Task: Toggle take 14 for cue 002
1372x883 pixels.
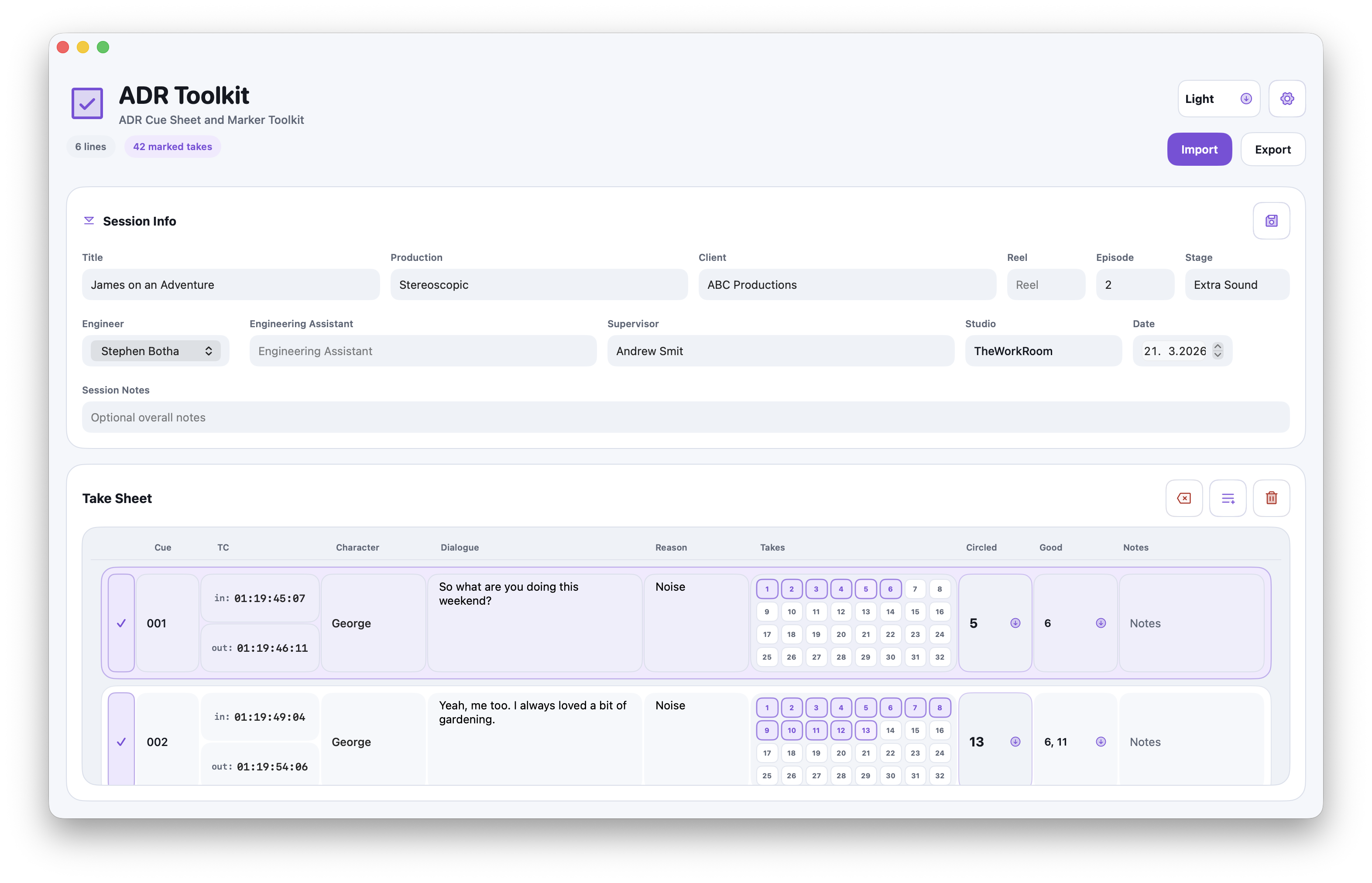Action: tap(891, 730)
